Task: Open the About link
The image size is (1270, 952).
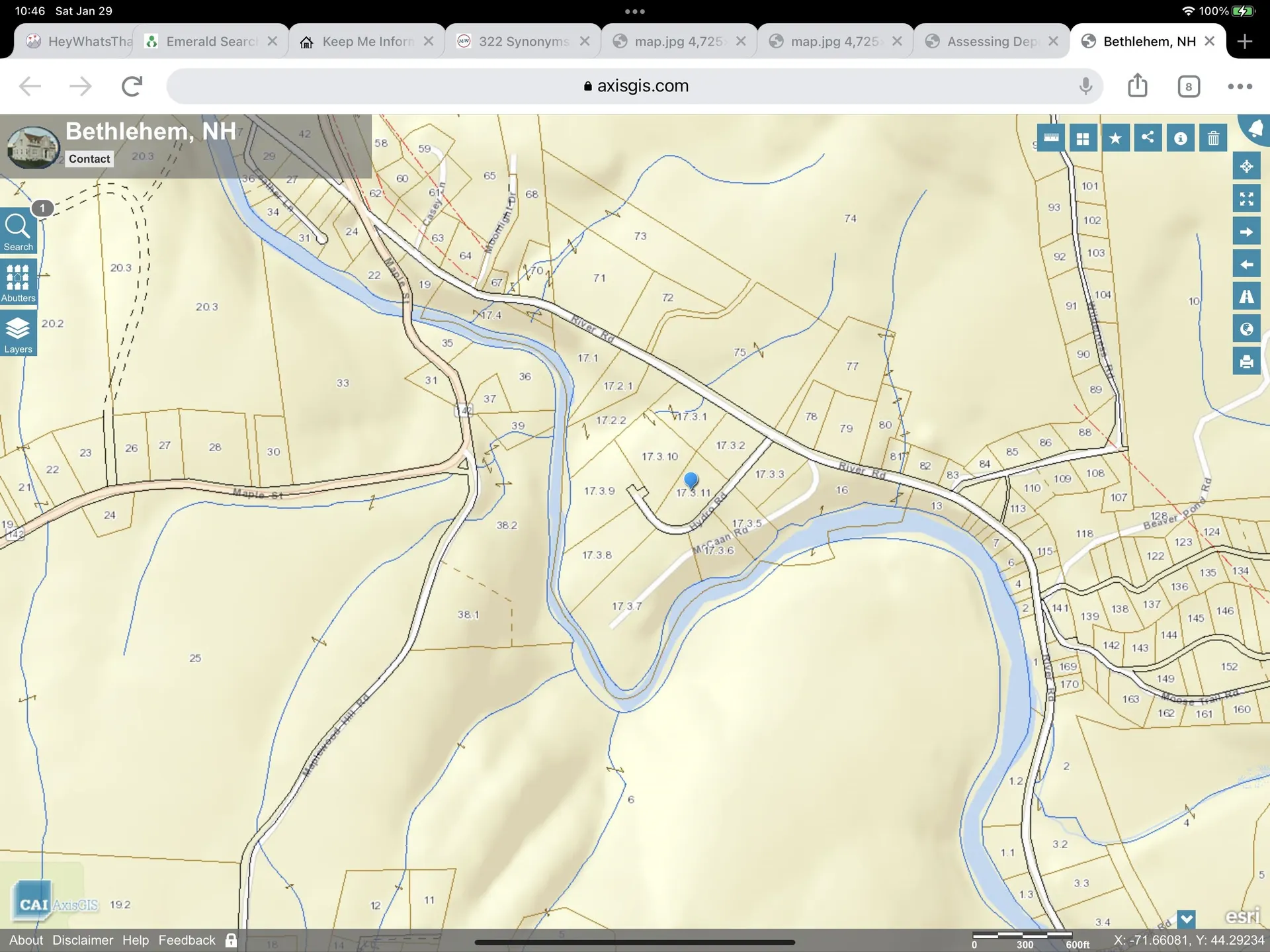Action: coord(26,940)
